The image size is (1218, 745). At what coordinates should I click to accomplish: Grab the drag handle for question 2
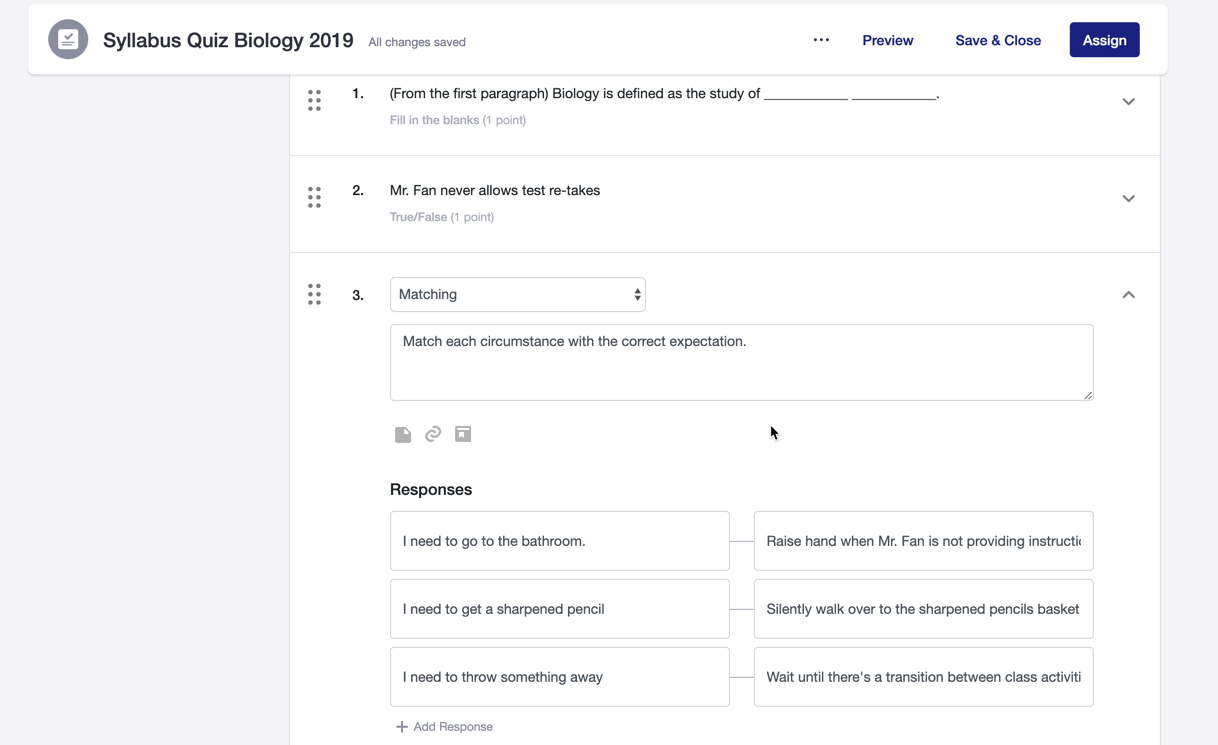314,197
